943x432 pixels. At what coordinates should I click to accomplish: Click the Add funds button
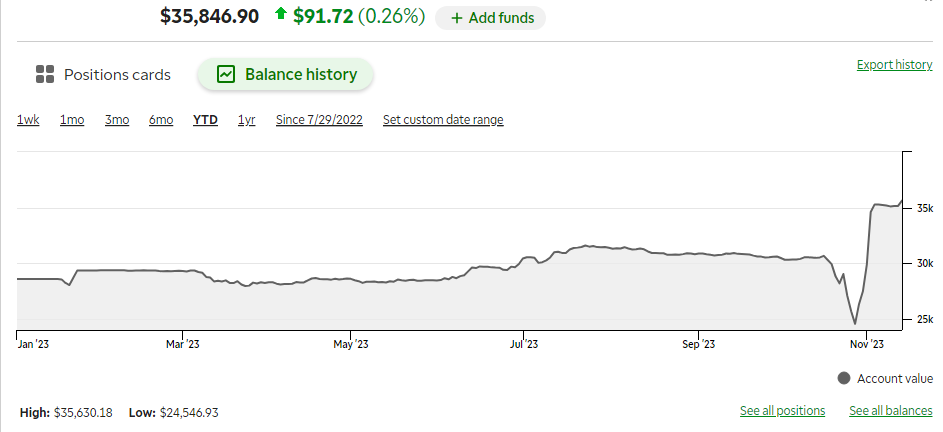point(491,18)
